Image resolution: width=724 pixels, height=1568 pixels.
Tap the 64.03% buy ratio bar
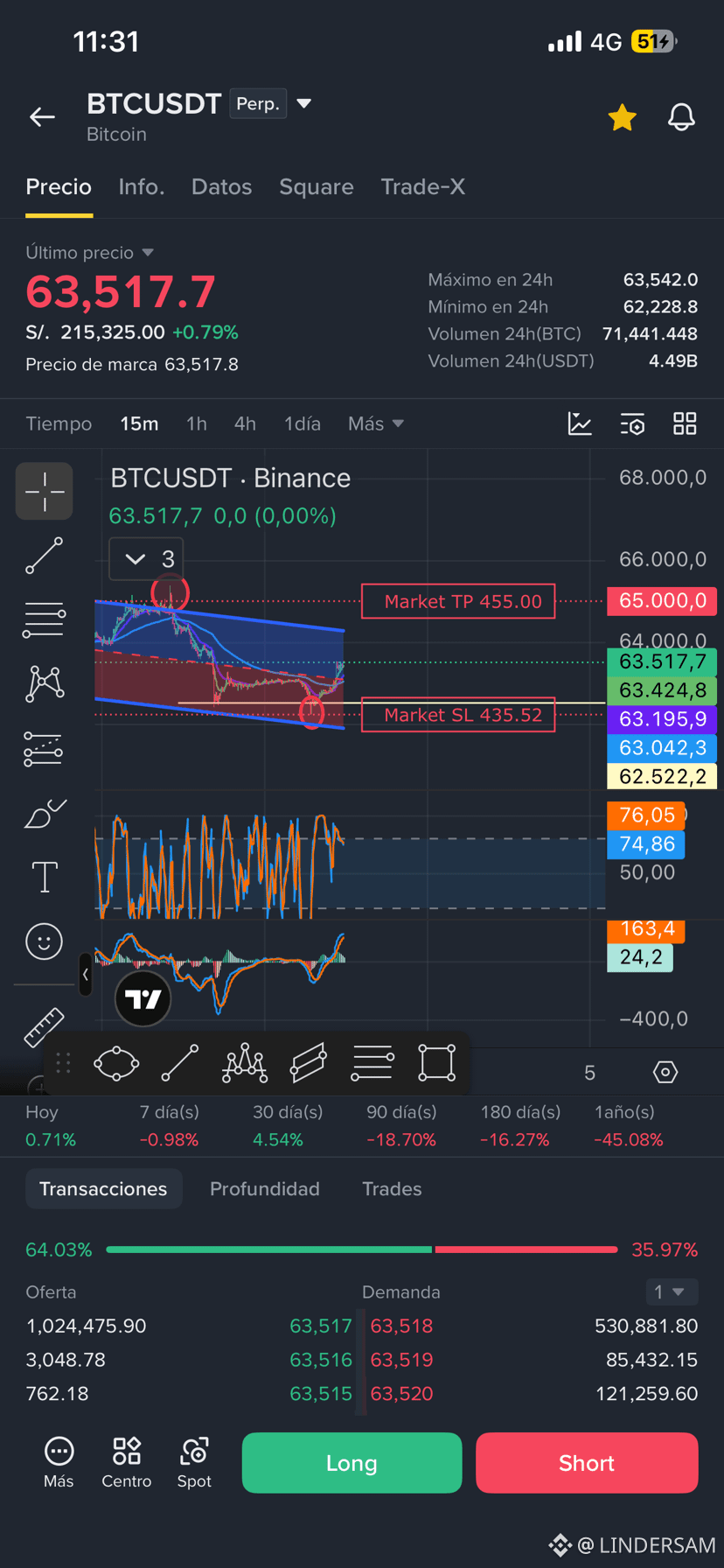[x=268, y=1249]
